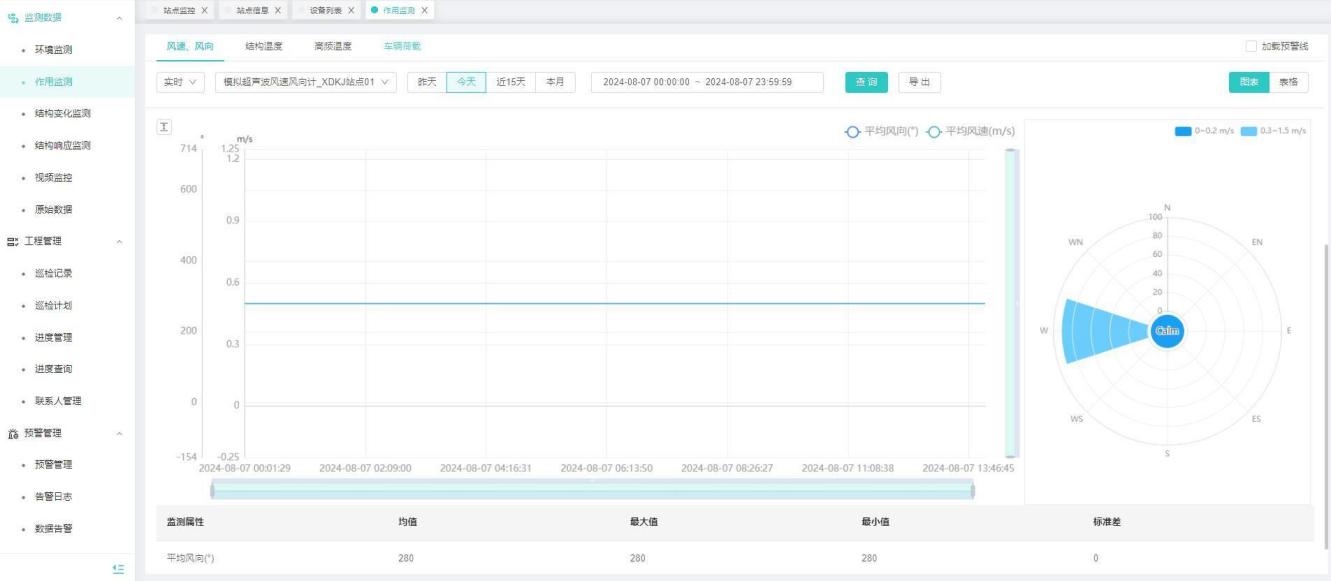Close the 设备列表 tab
Screen dimensions: 1331x581
pos(351,10)
